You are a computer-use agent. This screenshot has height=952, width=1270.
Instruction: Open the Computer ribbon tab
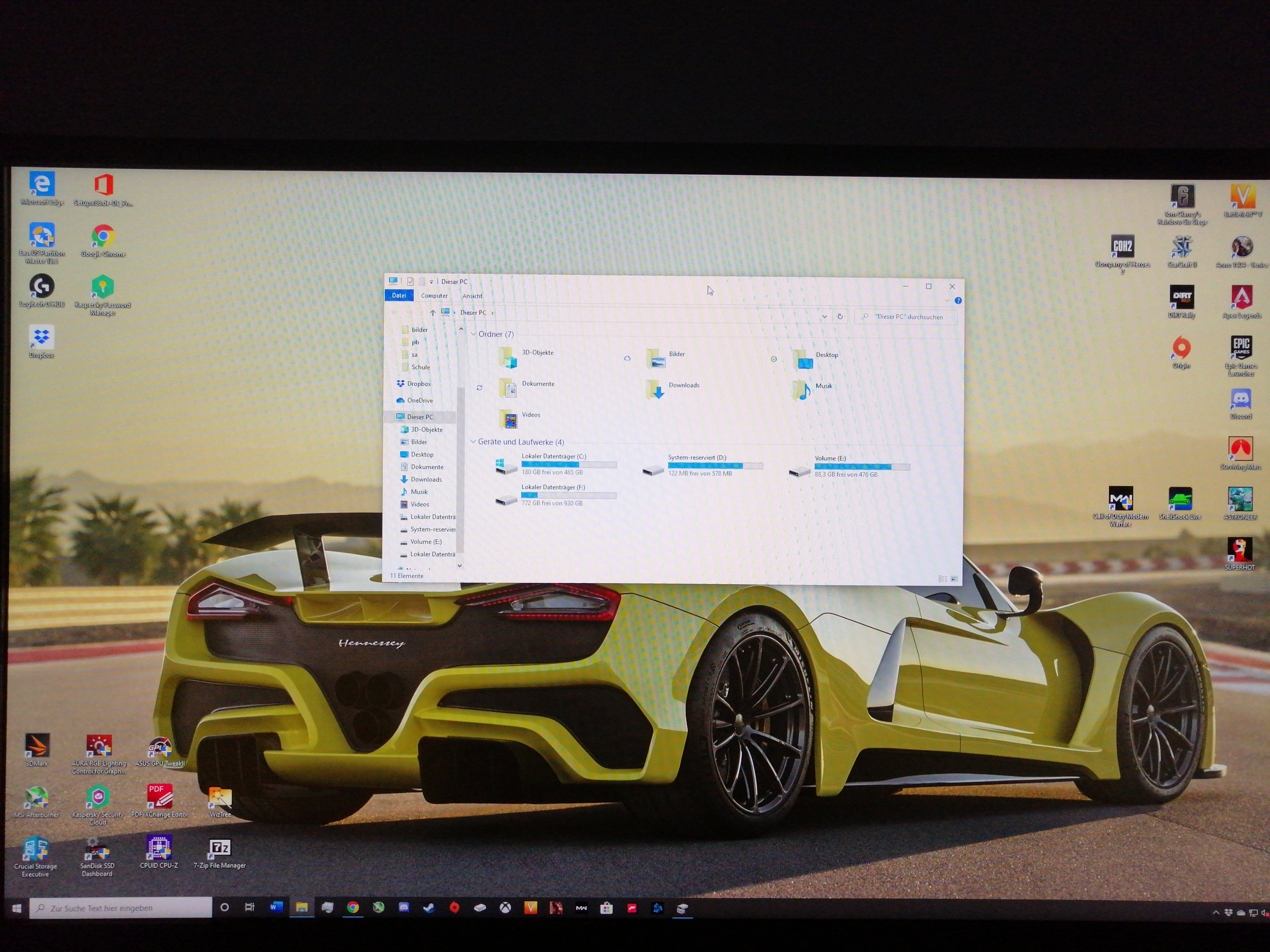pyautogui.click(x=434, y=296)
